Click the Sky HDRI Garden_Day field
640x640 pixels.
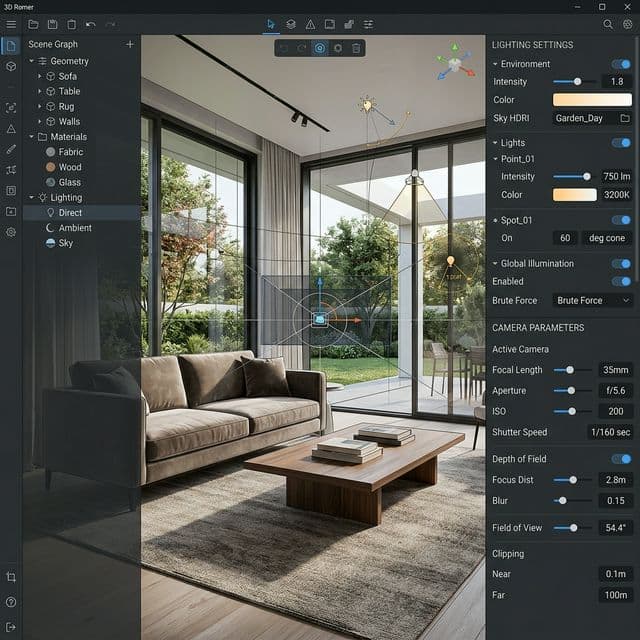592,118
